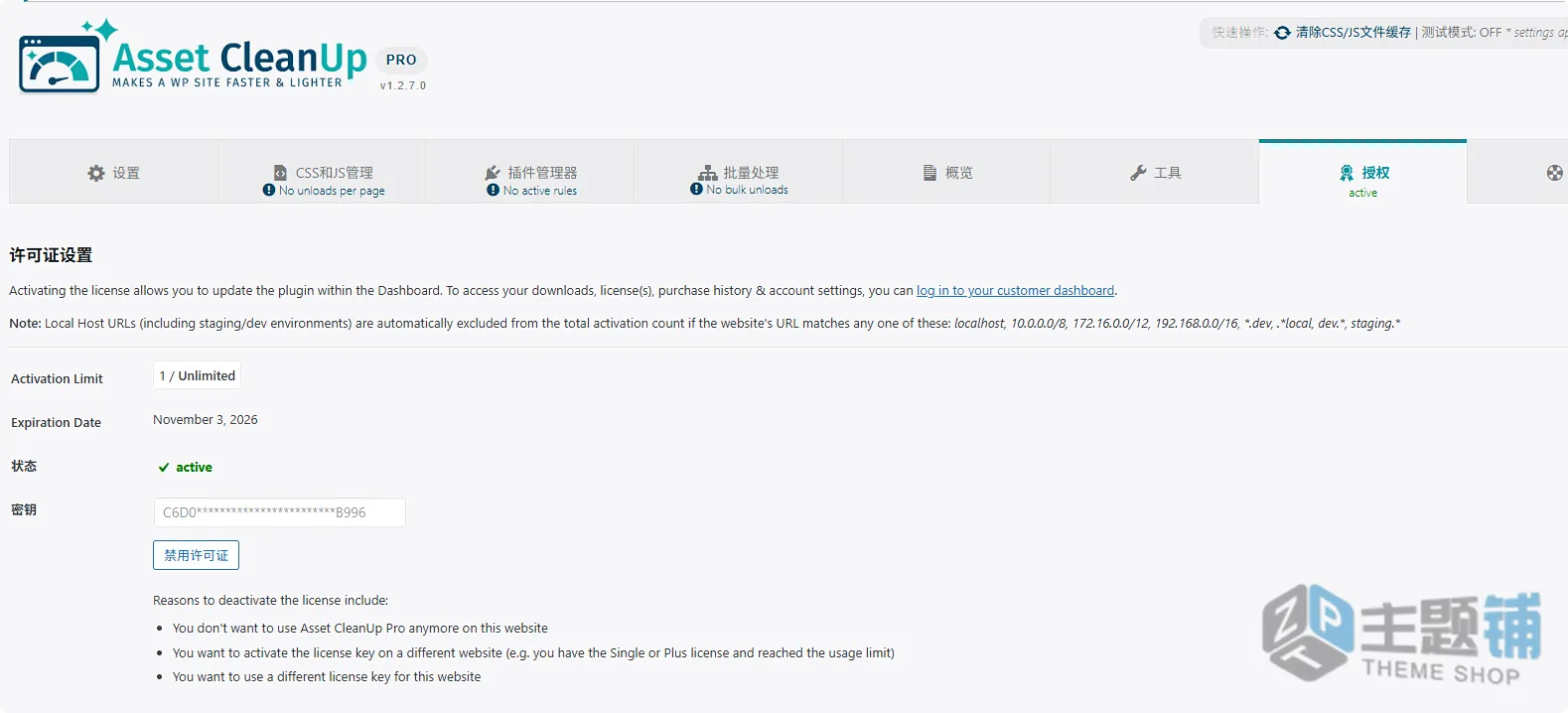Click the gear icon beside 设置
1568x713 pixels.
pos(96,173)
